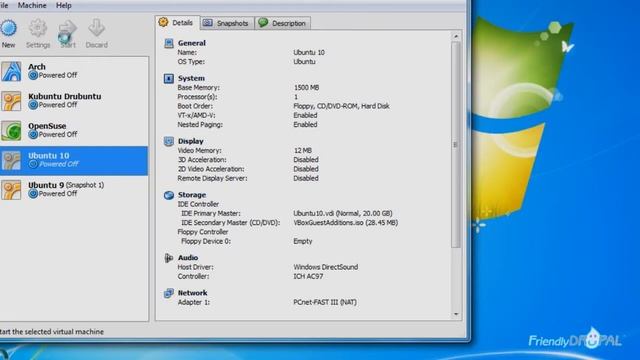The image size is (640, 360).
Task: Click the Audio section speaker icon
Action: coord(169,258)
